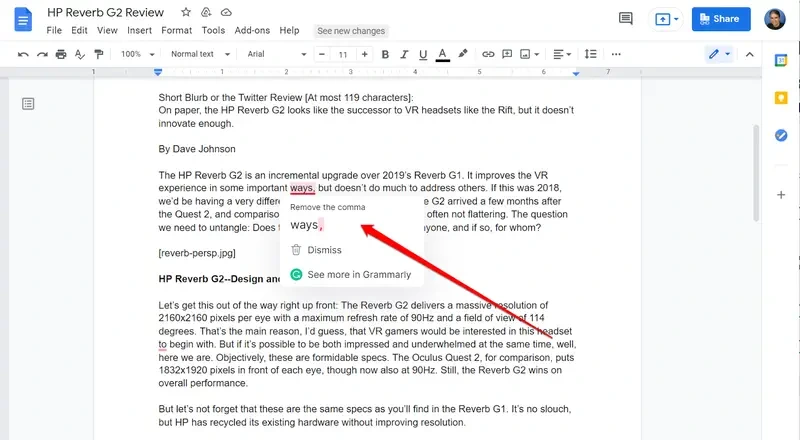Open the zoom 100% dropdown

click(138, 54)
